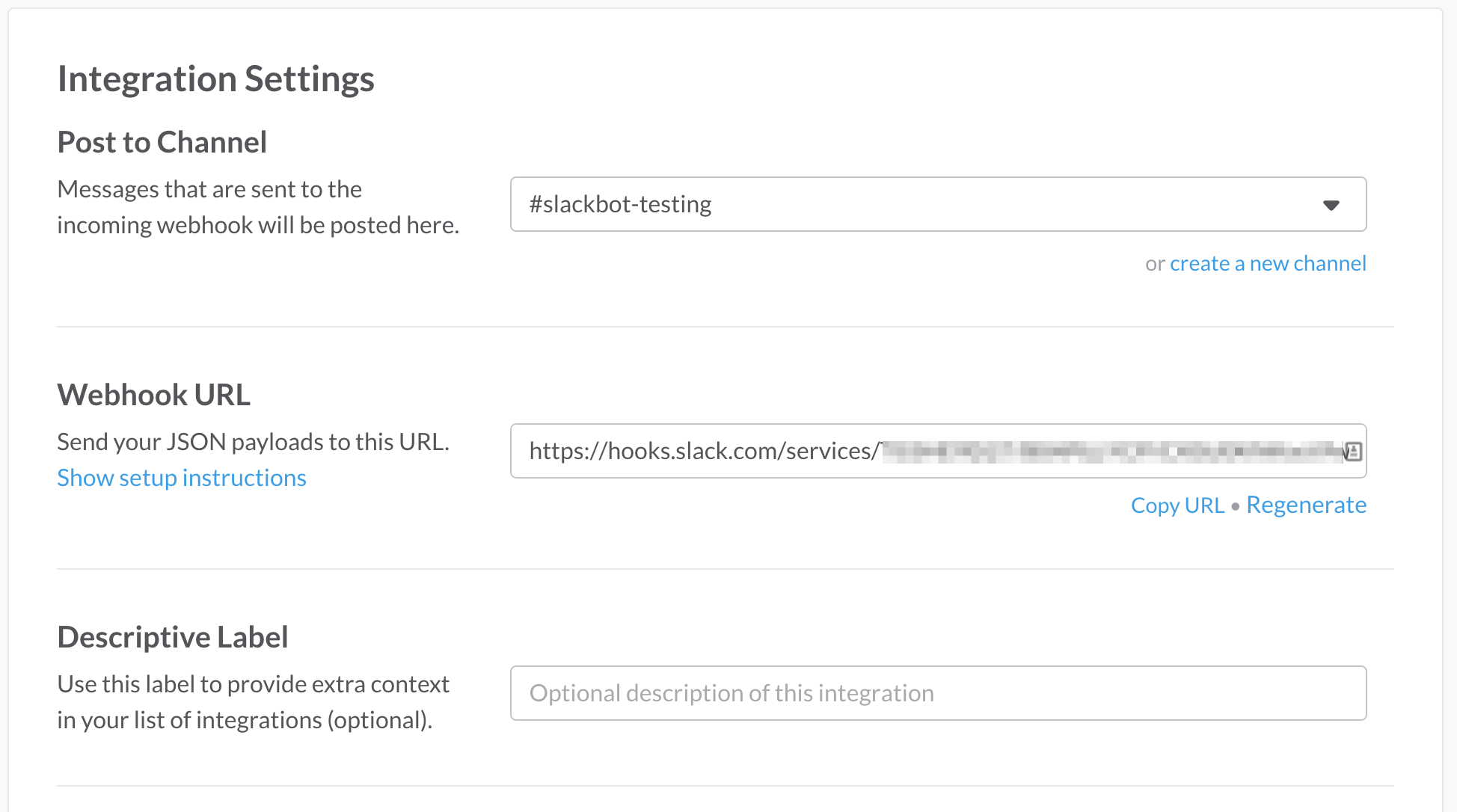Click the in your list of integrations text
This screenshot has width=1457, height=812.
[245, 720]
